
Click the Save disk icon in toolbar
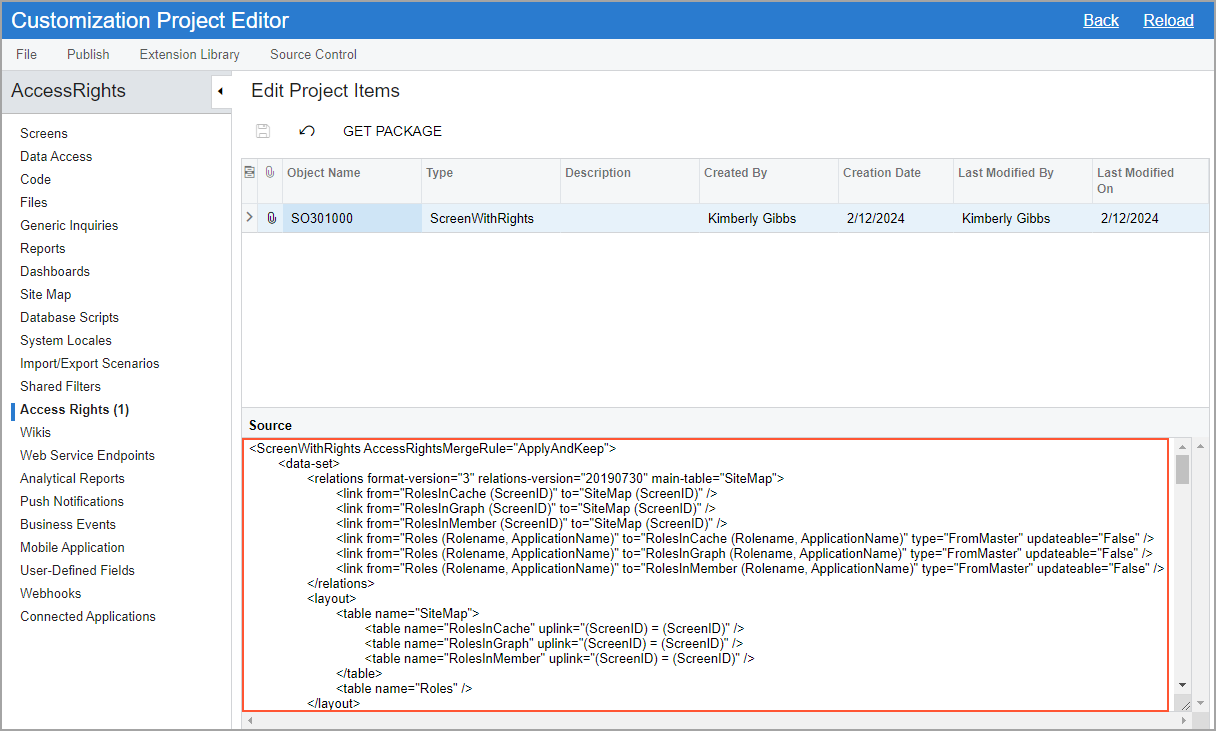tap(263, 131)
